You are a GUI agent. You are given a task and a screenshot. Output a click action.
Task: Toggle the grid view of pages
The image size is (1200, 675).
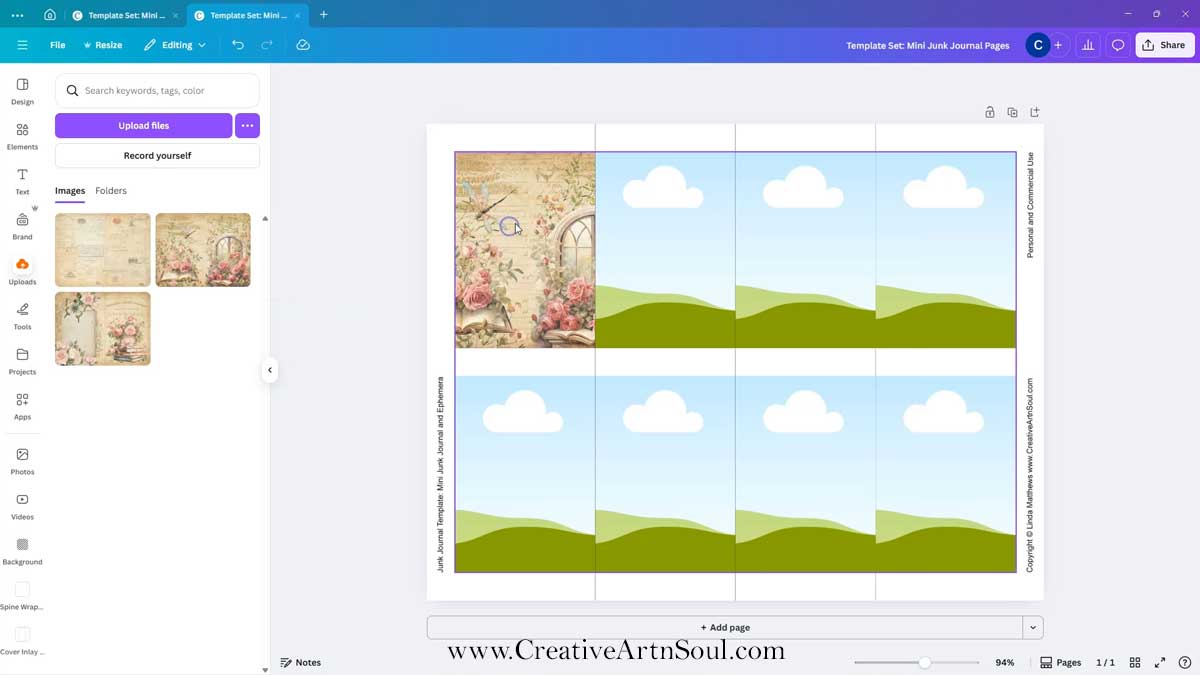point(1135,662)
